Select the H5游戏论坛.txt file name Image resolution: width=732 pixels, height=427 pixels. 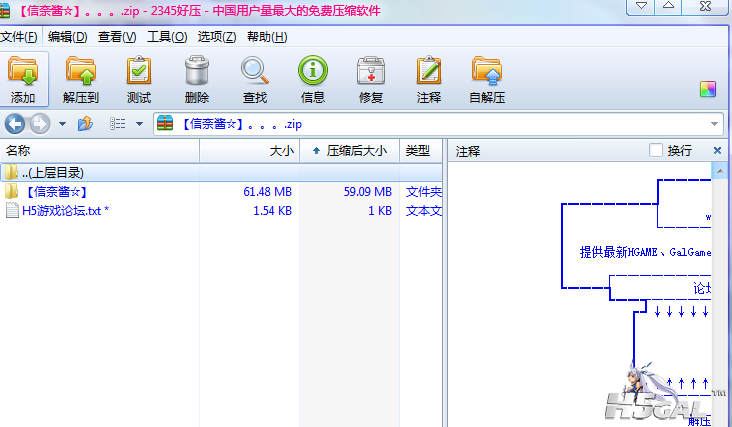(65, 210)
